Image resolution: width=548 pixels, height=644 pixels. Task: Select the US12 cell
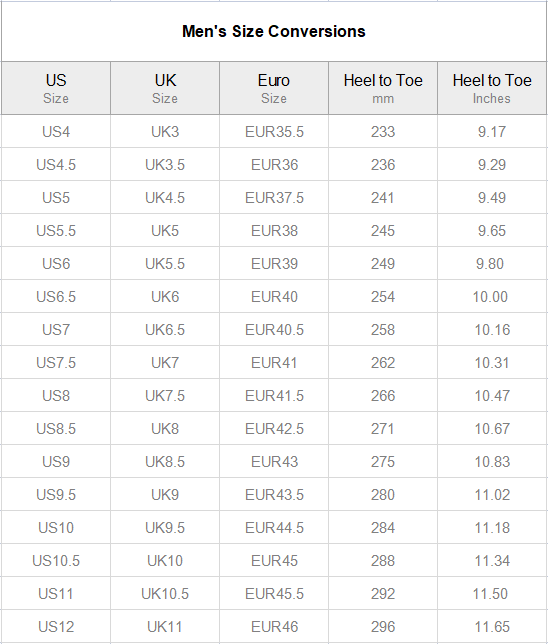click(x=56, y=627)
